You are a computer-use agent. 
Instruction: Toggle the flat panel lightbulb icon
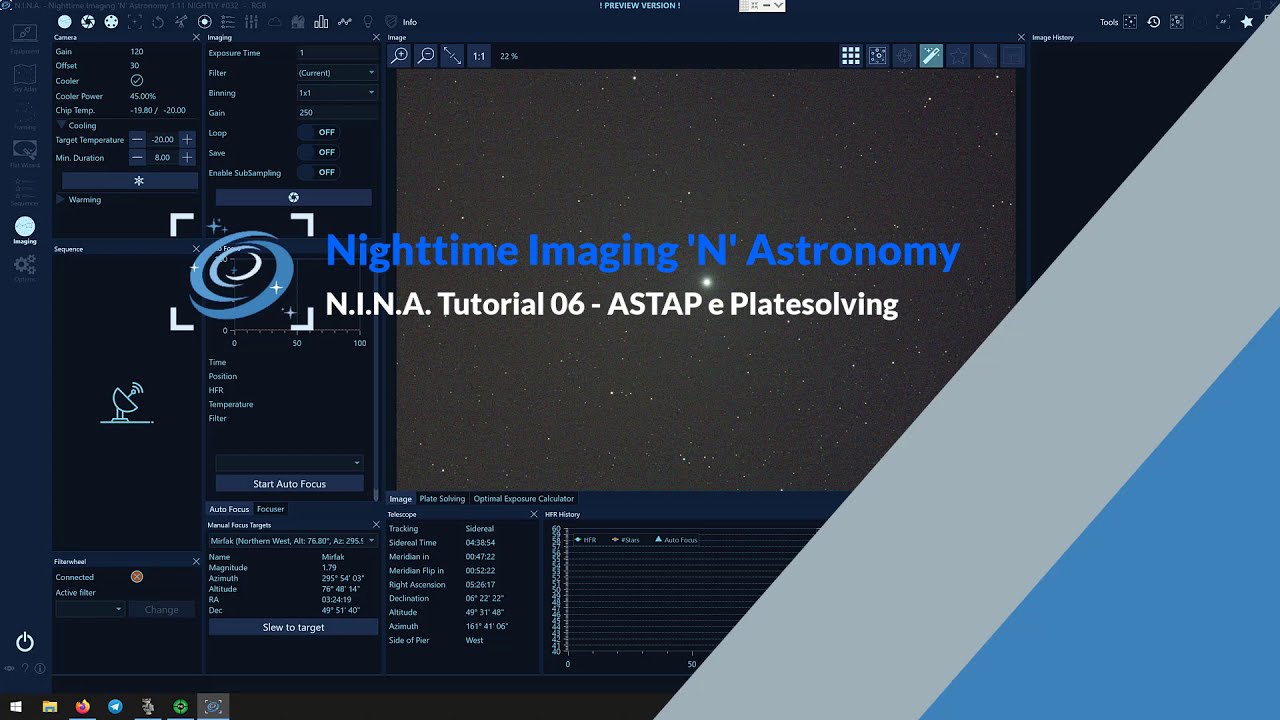coord(368,21)
